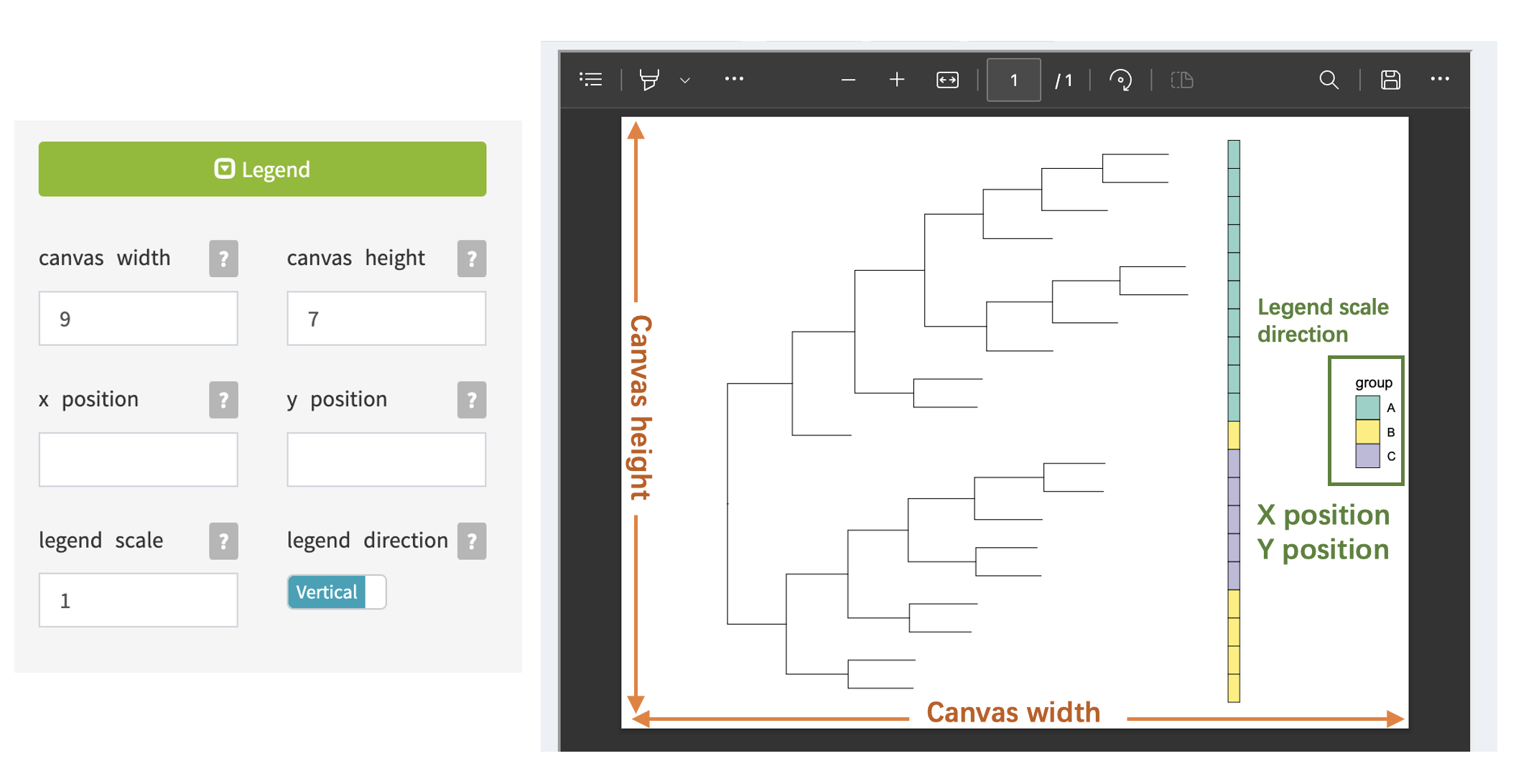Rotate the PDF page
This screenshot has width=1521, height=784.
[x=1120, y=80]
